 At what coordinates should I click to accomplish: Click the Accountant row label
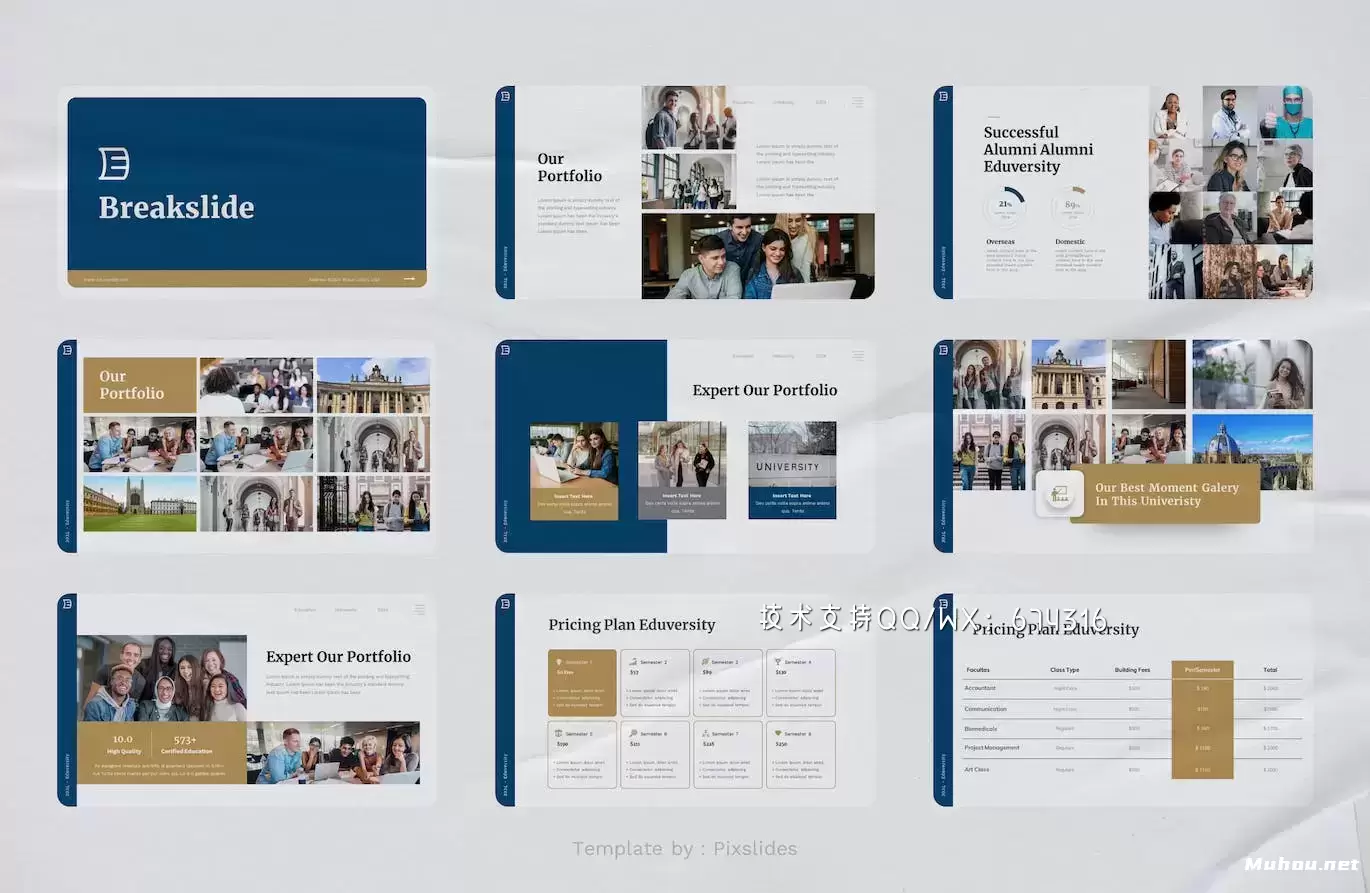pos(980,688)
